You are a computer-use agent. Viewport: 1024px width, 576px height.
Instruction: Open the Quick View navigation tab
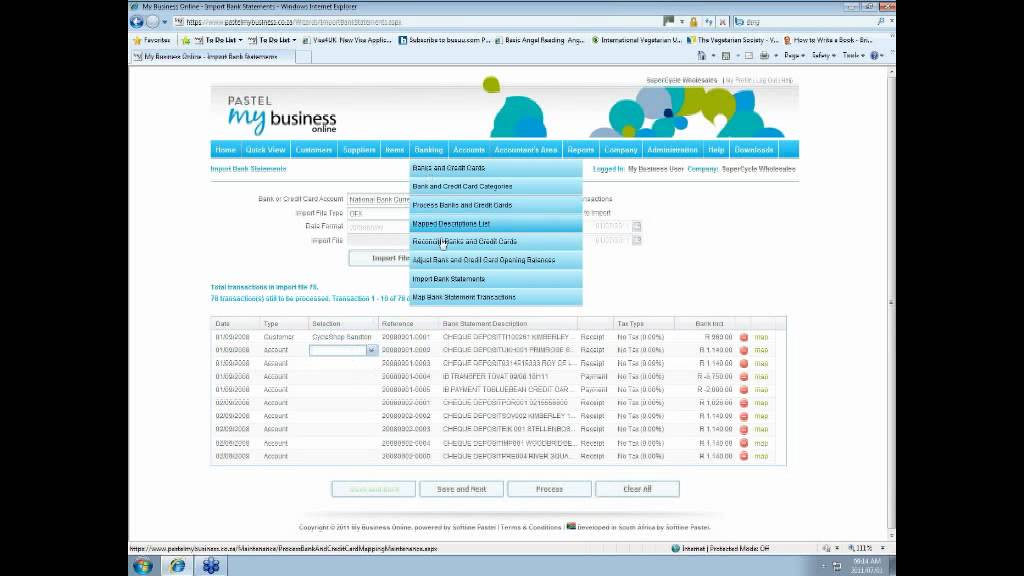pos(265,150)
